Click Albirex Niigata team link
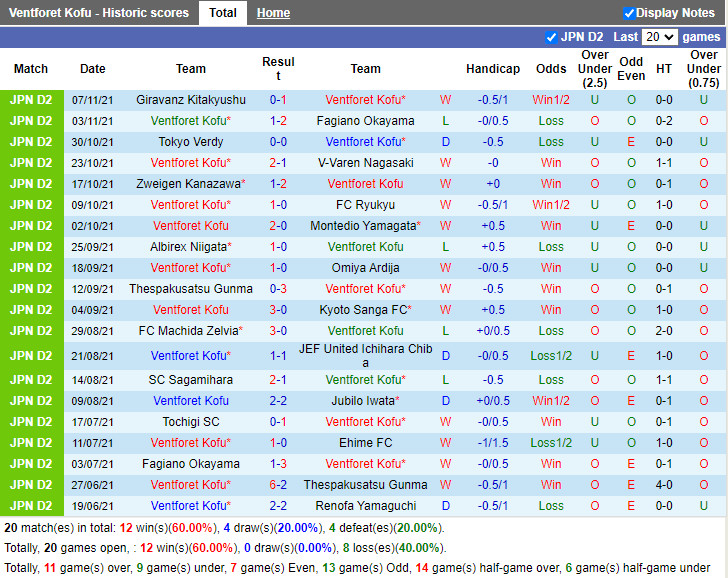 tap(187, 247)
